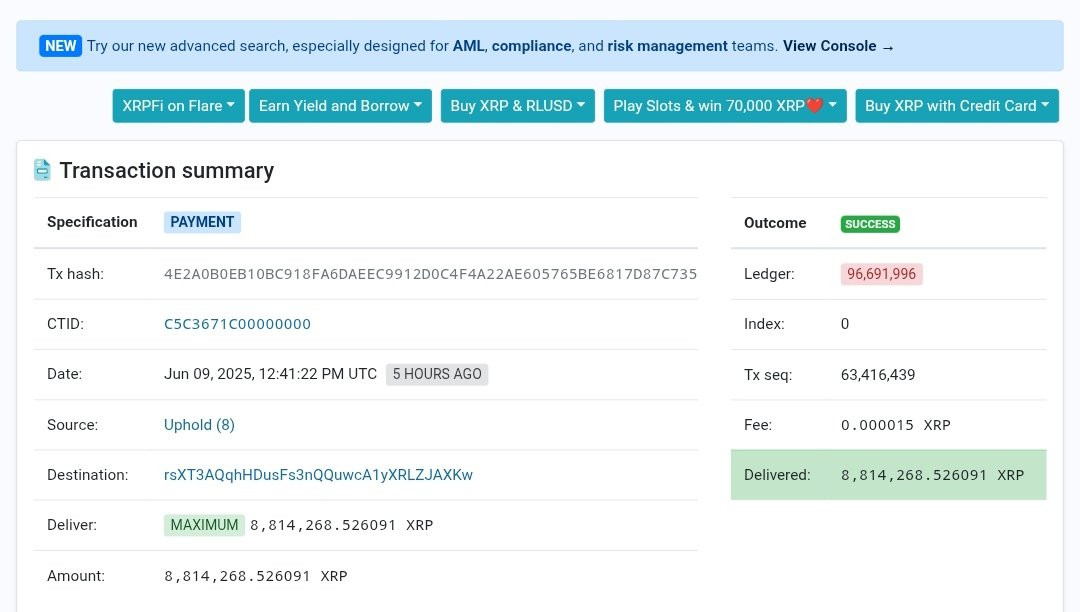
Task: Click the green Delivered amount row
Action: click(x=888, y=475)
